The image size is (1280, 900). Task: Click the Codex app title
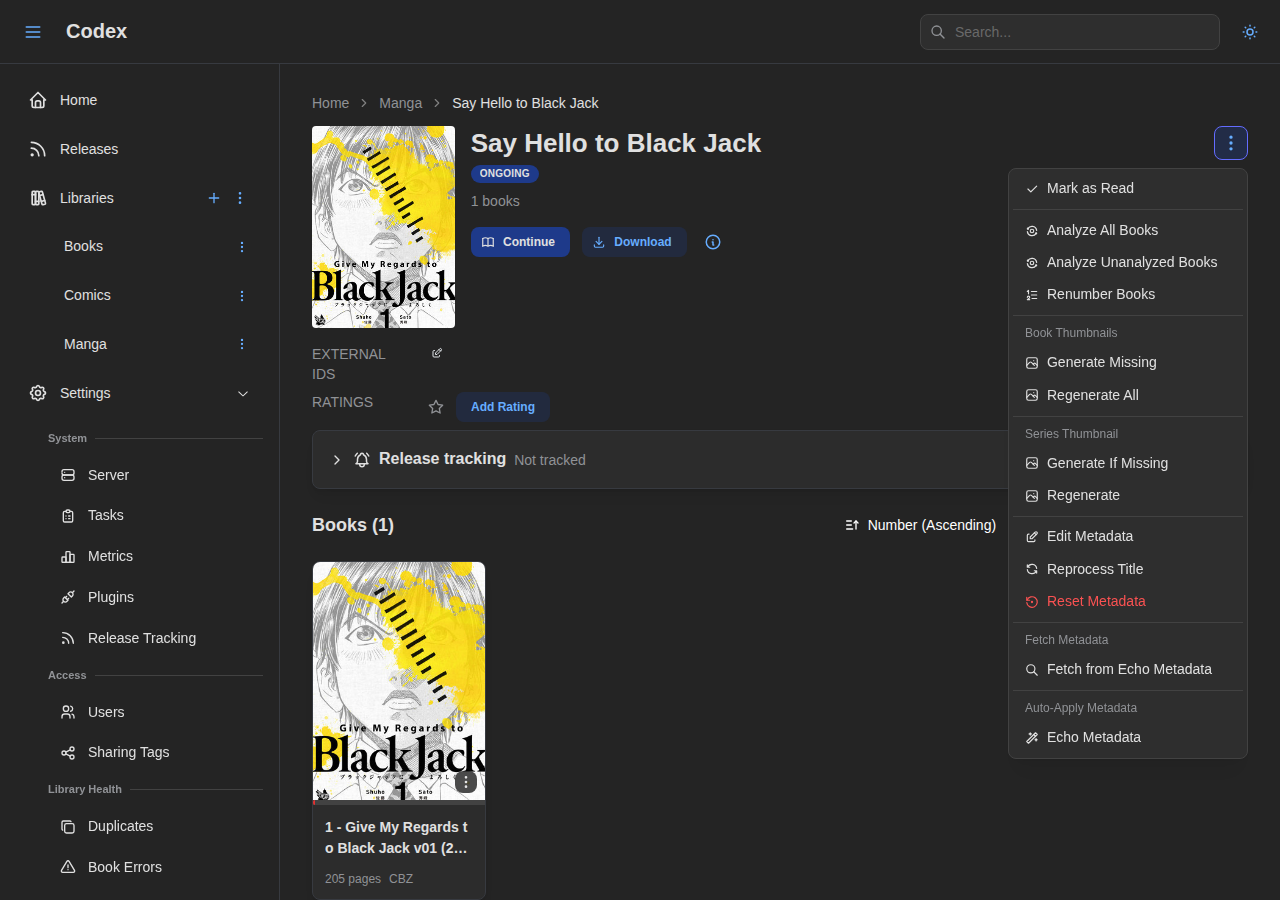[x=96, y=31]
